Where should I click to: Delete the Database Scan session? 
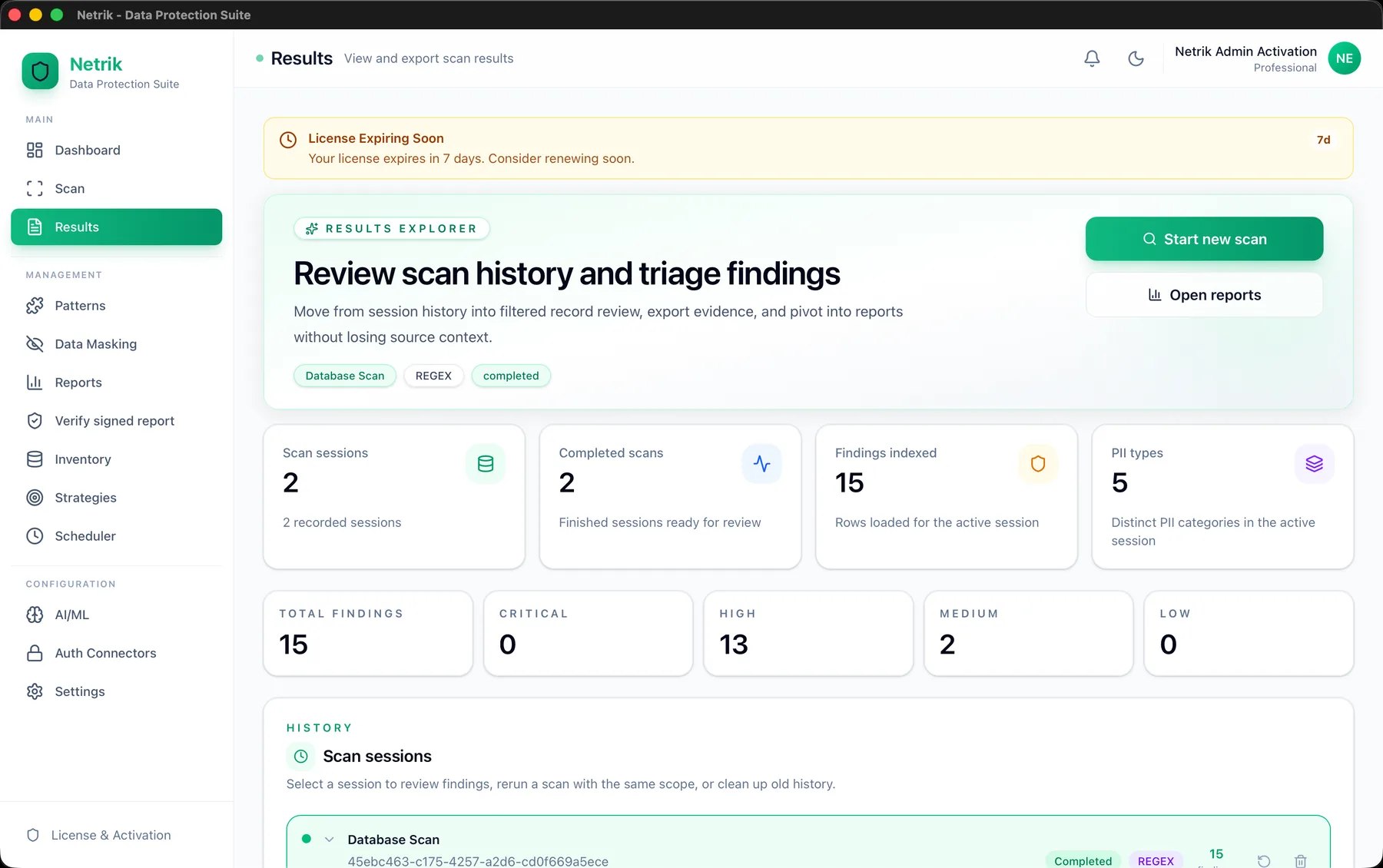pos(1301,861)
